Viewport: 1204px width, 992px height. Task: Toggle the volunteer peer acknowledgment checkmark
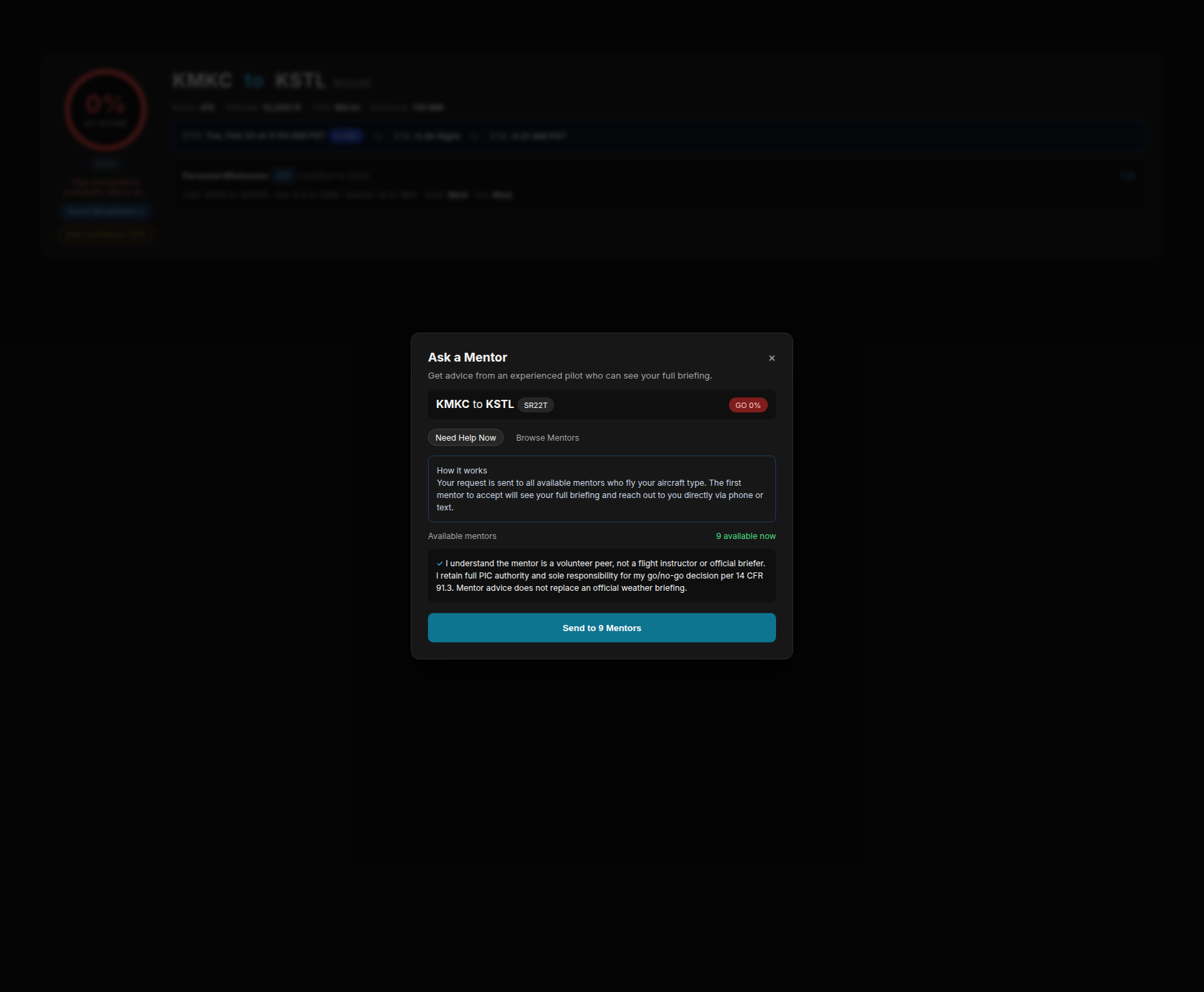[440, 564]
